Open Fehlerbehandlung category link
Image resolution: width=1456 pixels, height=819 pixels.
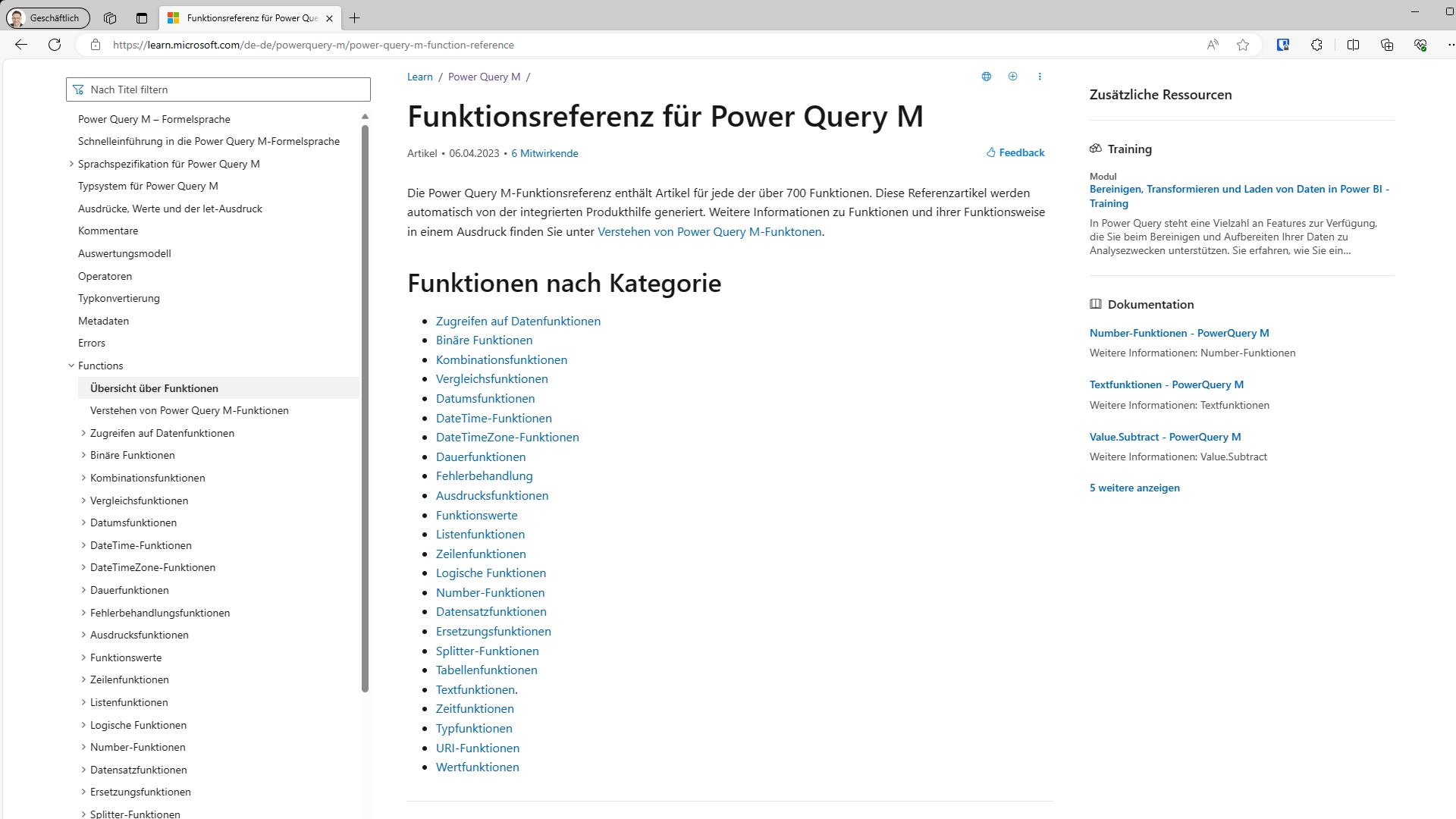484,475
